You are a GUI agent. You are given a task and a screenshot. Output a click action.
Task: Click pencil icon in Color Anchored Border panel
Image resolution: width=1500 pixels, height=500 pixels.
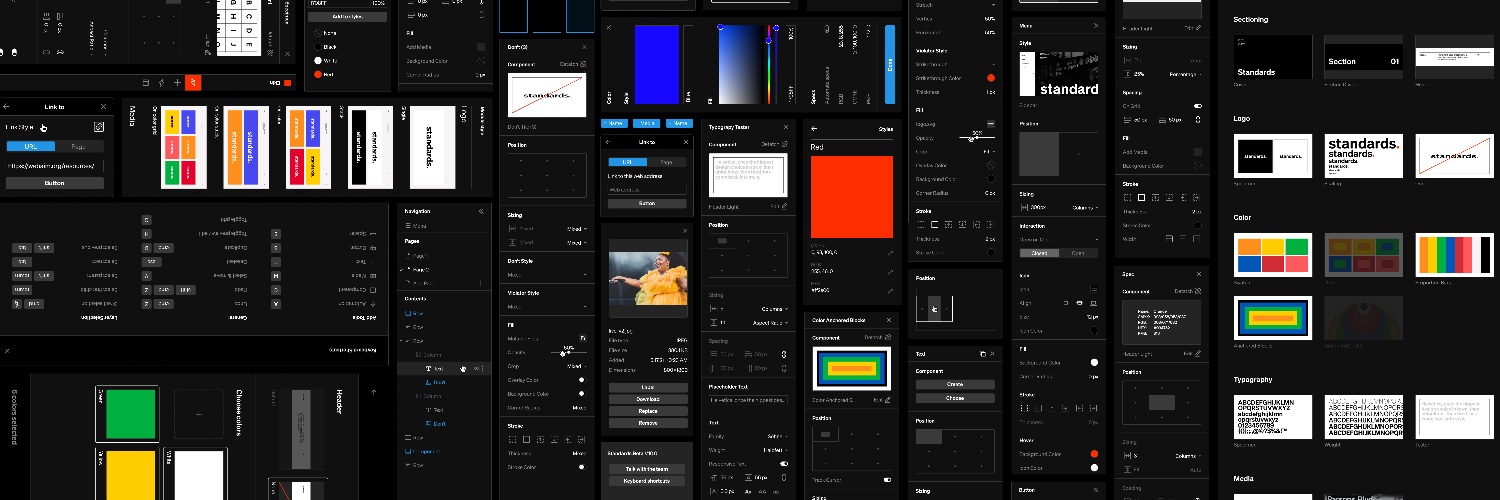click(x=886, y=399)
